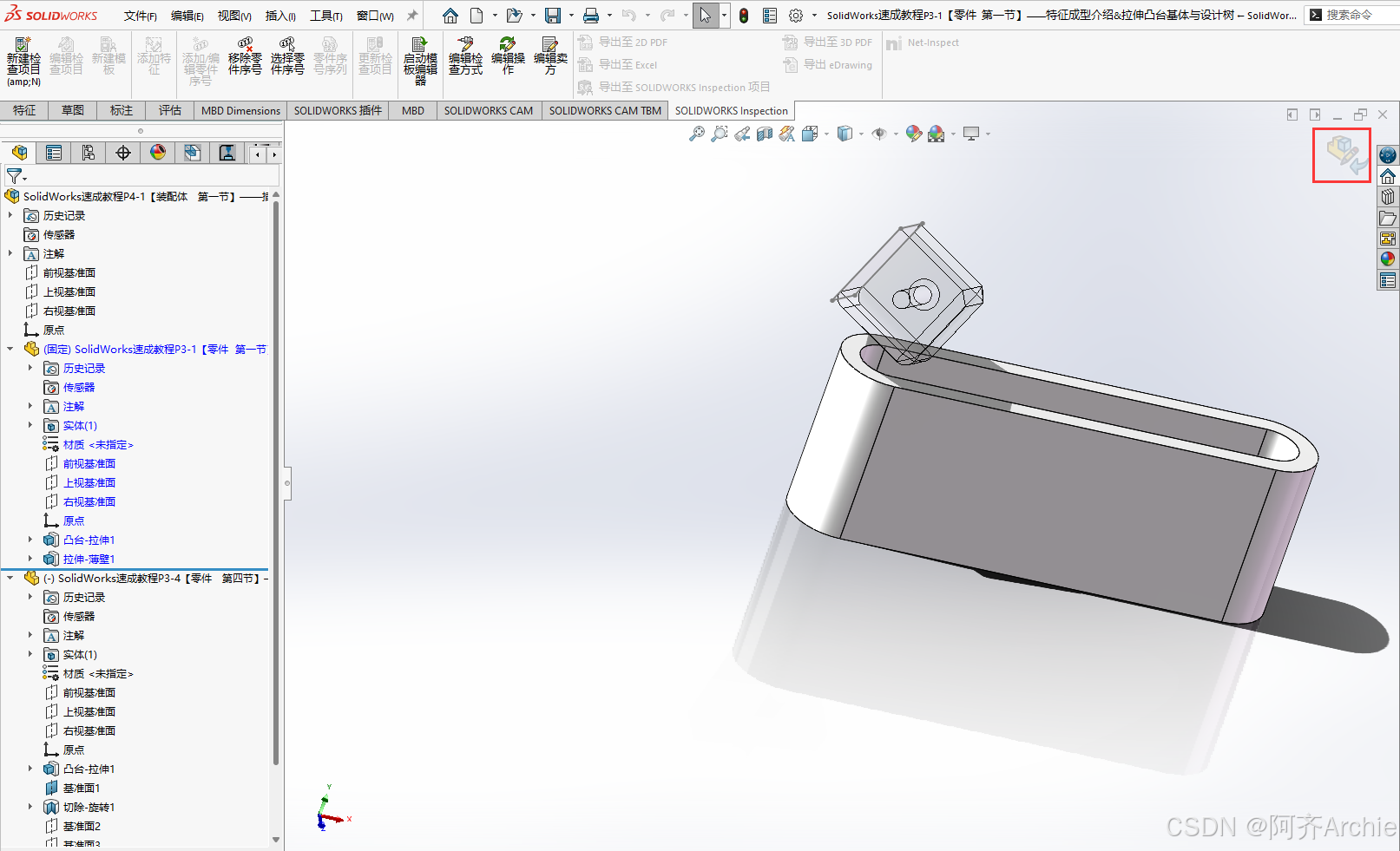Open Edit Inspection Methods (编辑检查方式)
This screenshot has width=1400, height=851.
click(465, 56)
